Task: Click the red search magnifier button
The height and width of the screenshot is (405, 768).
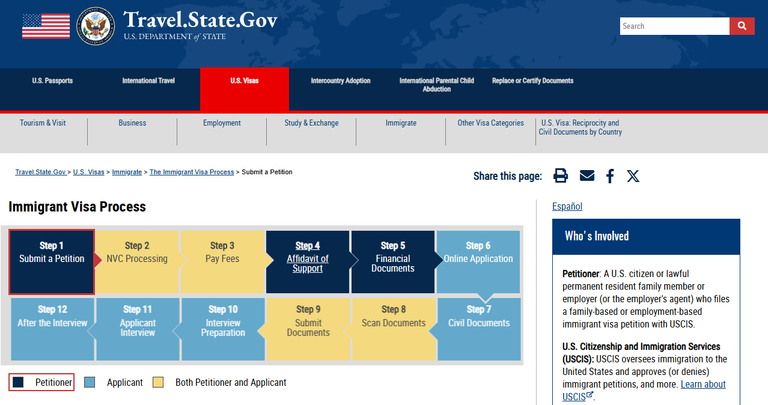Action: click(x=742, y=26)
